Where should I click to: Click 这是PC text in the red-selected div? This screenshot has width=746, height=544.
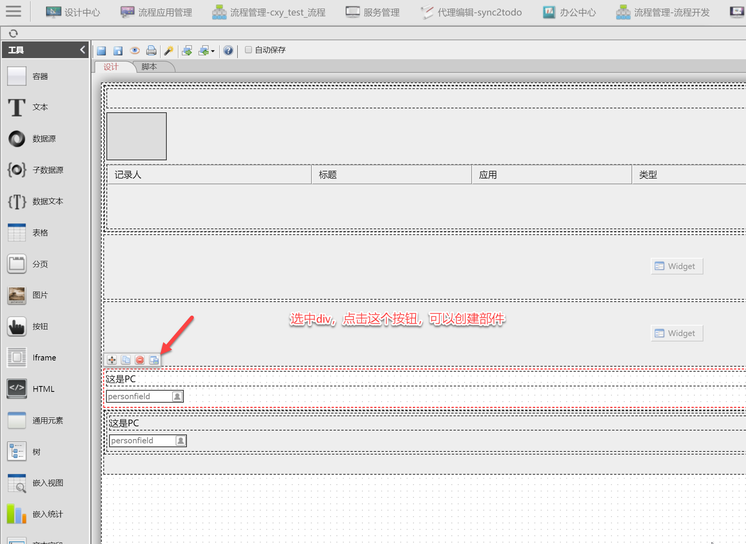point(121,379)
